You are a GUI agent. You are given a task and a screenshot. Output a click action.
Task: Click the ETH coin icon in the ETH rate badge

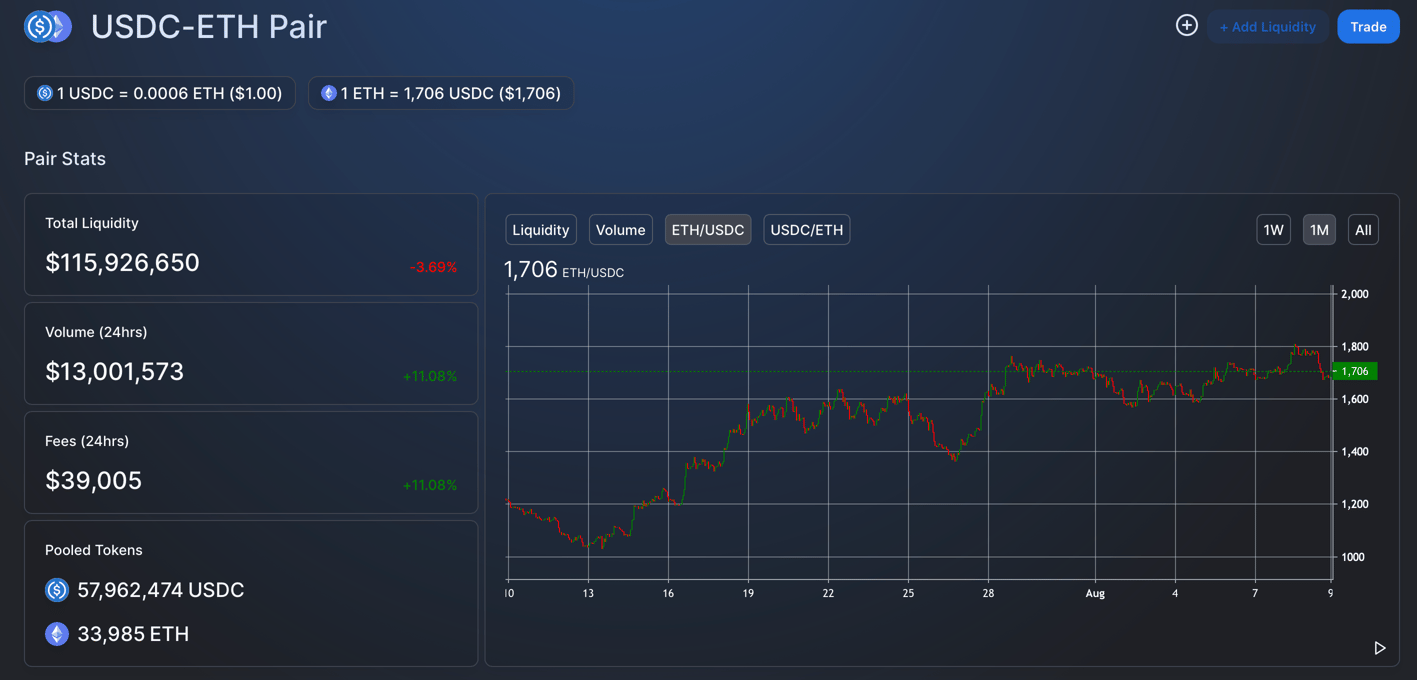tap(327, 93)
